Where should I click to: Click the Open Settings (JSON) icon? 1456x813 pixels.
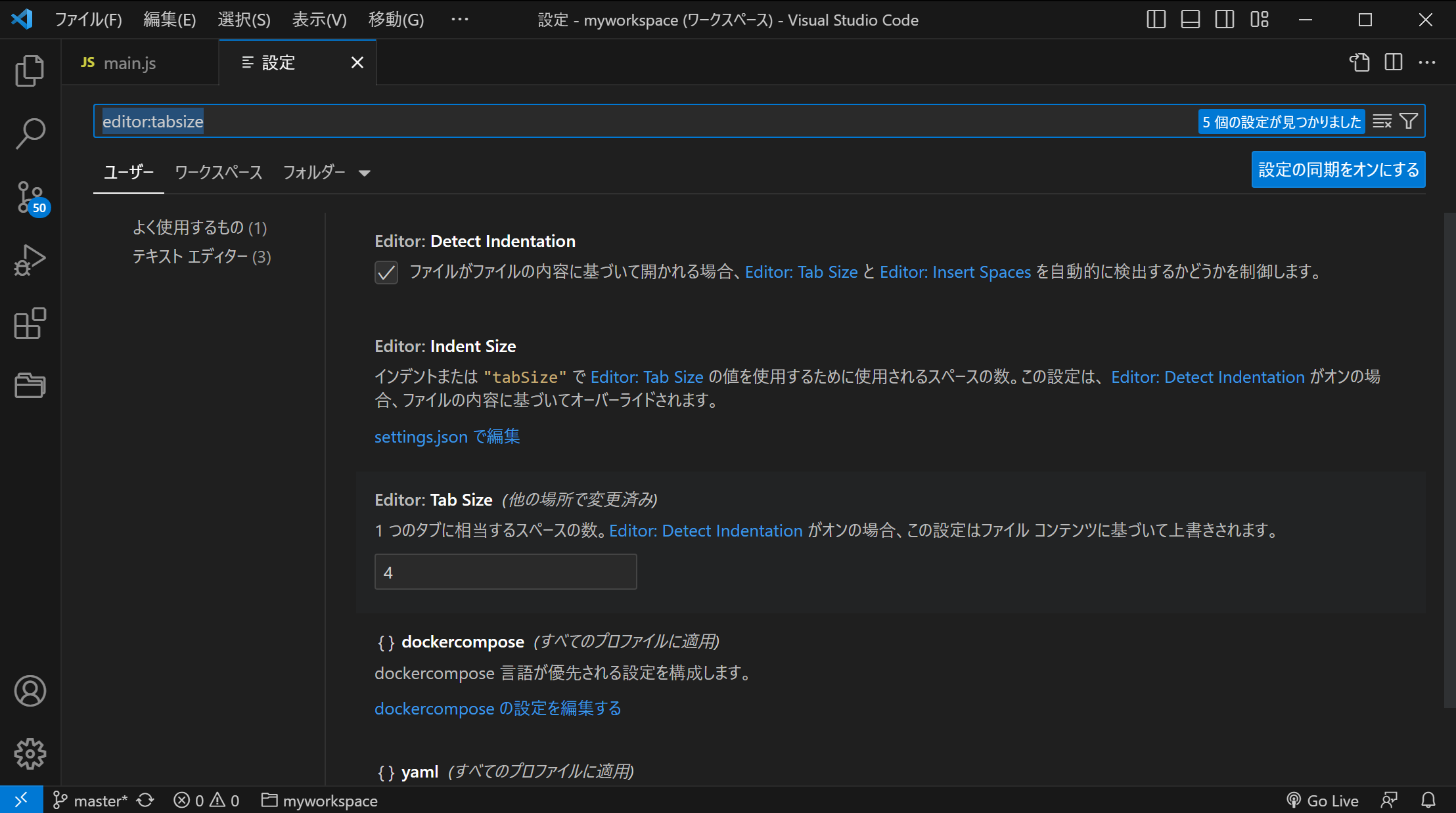[1359, 62]
